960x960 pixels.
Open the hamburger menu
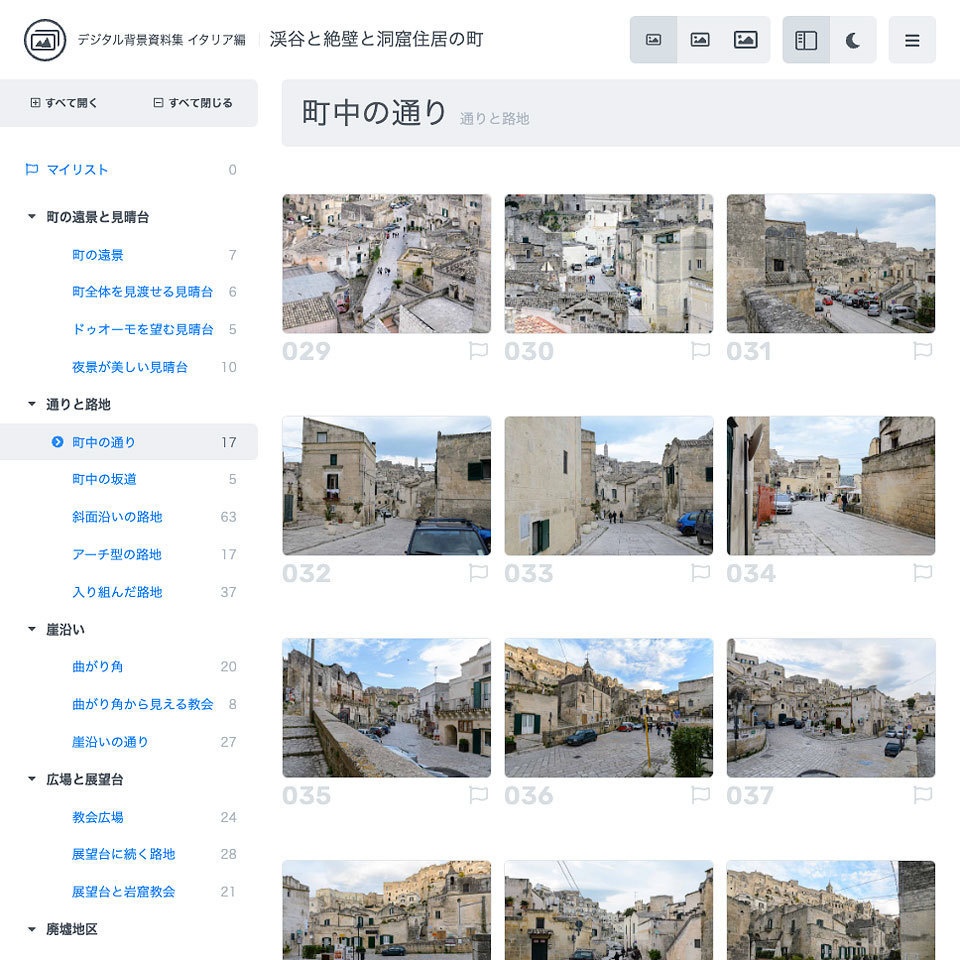point(912,39)
